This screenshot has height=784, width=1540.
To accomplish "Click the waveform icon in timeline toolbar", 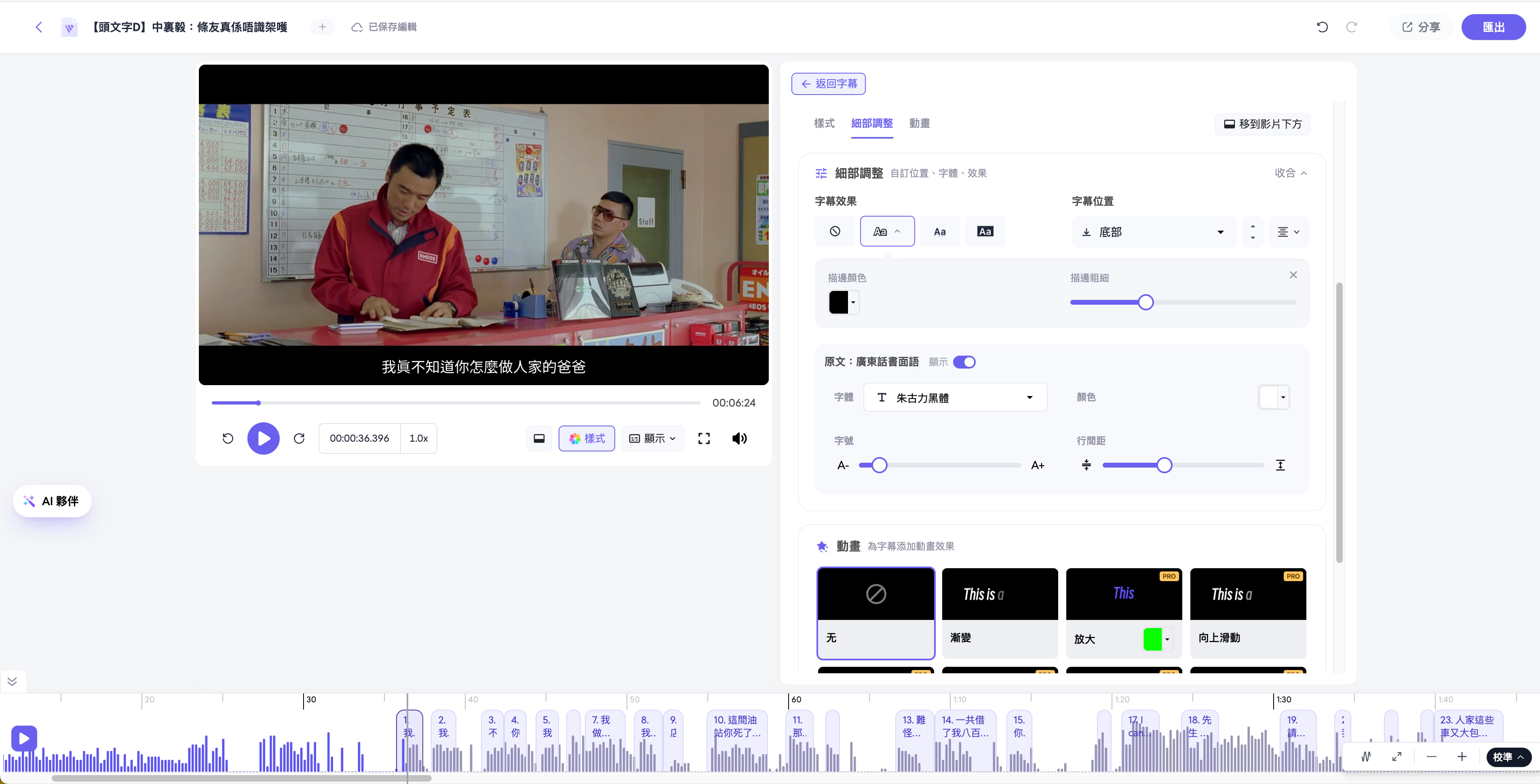I will 1366,757.
